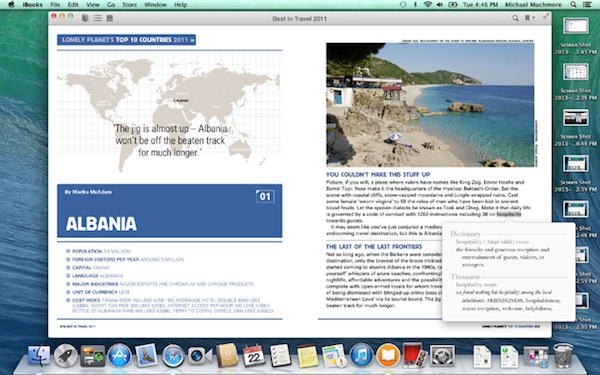Open the Trash in the Dock
The image size is (600, 375).
563,355
